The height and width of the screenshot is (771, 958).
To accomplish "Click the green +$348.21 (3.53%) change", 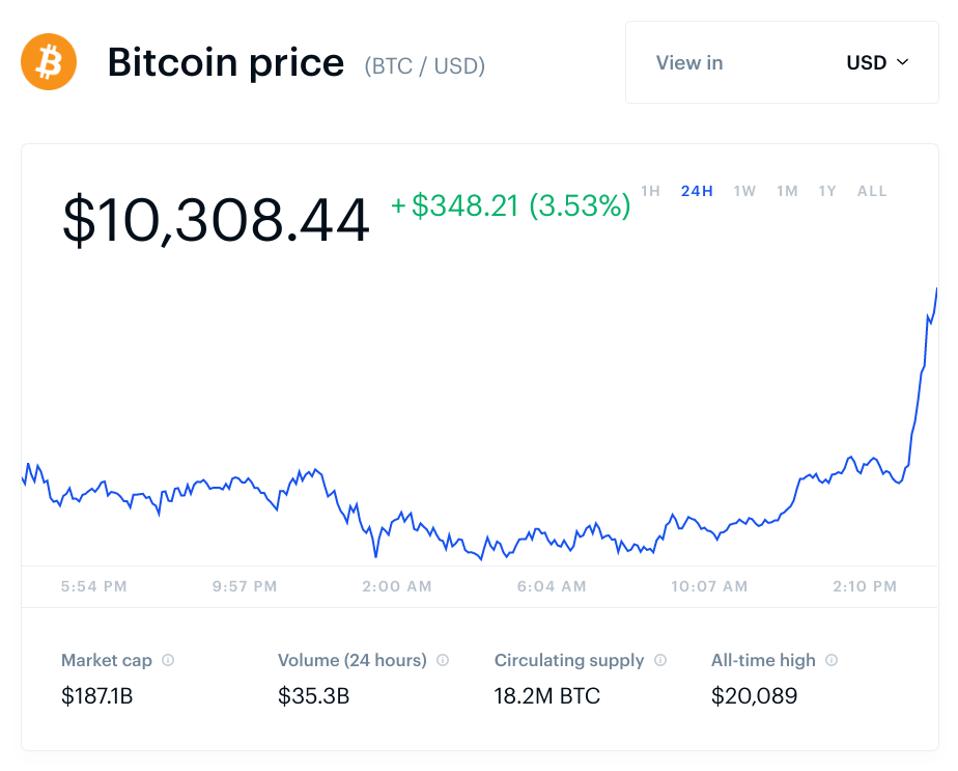I will coord(510,205).
